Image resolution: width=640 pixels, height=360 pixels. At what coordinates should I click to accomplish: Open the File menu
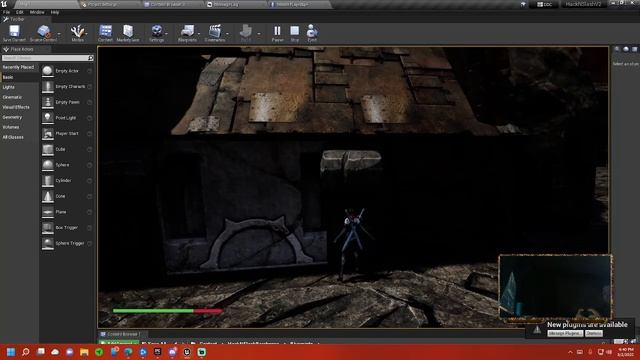pyautogui.click(x=6, y=12)
